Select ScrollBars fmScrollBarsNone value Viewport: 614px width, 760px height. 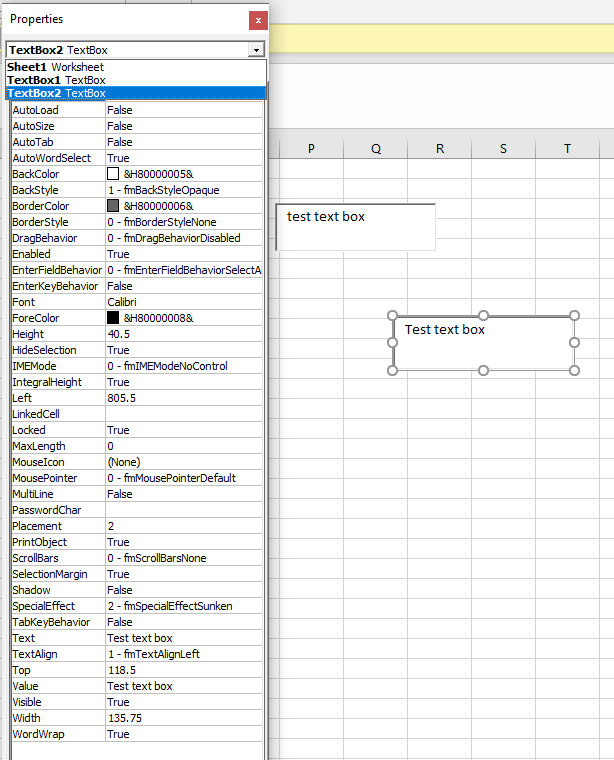click(184, 558)
